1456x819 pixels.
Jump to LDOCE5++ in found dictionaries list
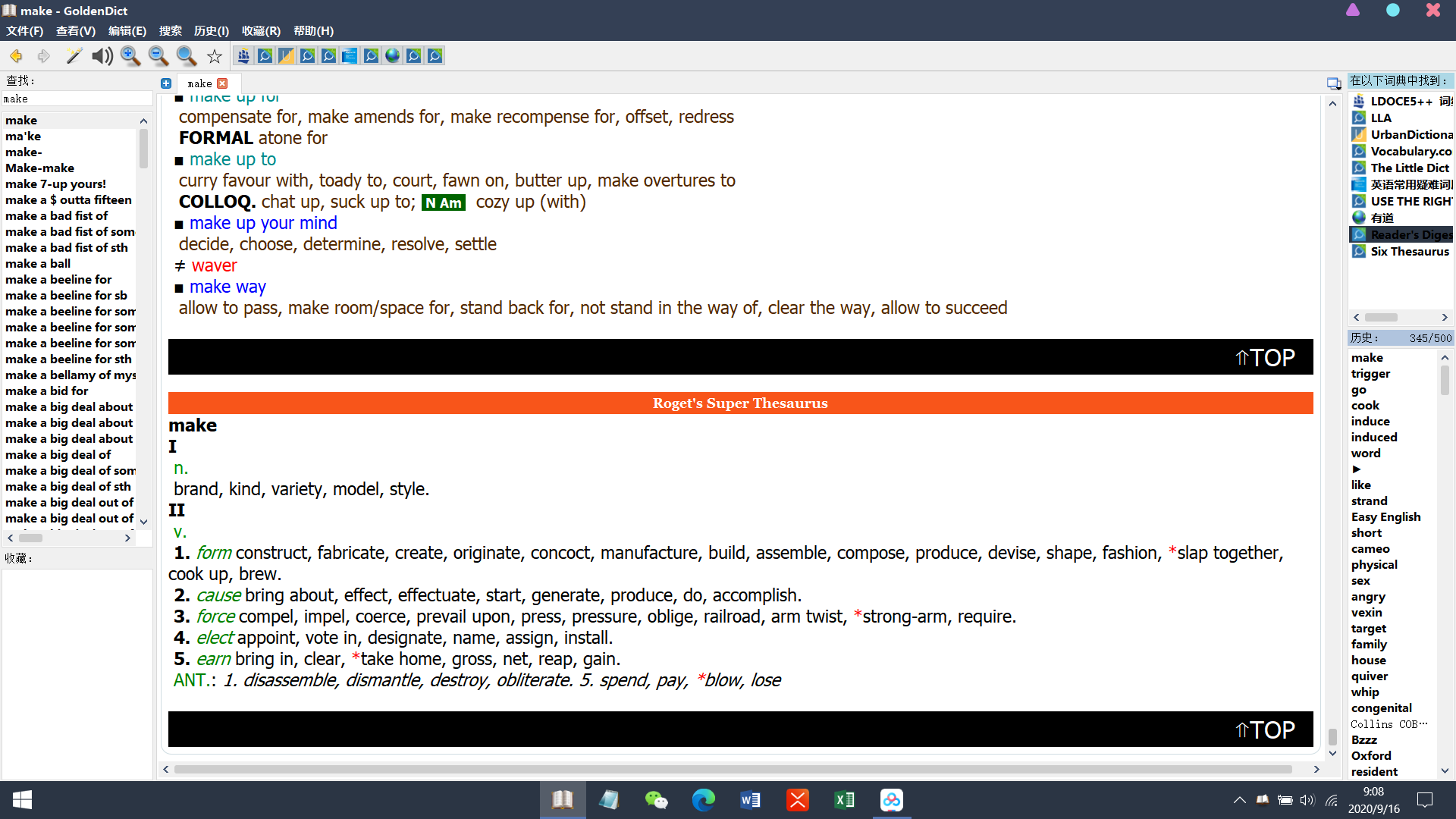click(x=1401, y=101)
